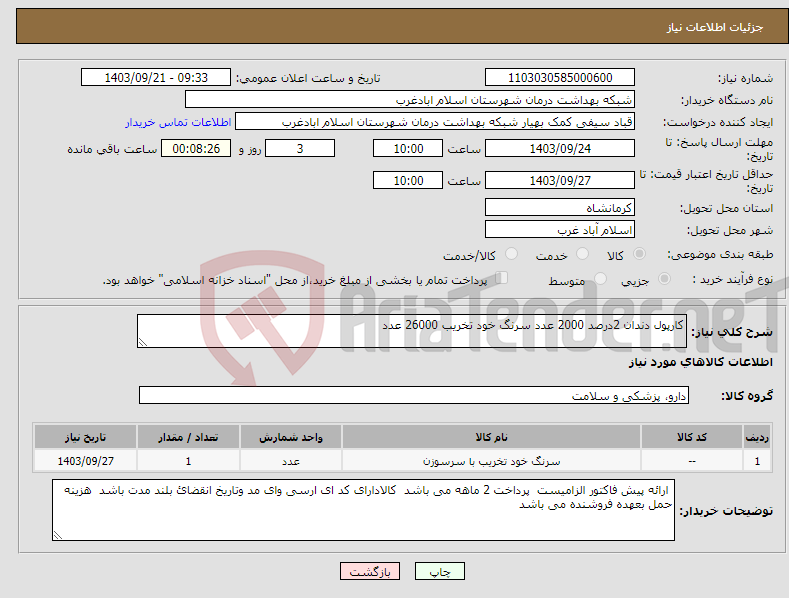Click the تاریخ نیاز column header
Screen dimensions: 789x598
coord(86,437)
